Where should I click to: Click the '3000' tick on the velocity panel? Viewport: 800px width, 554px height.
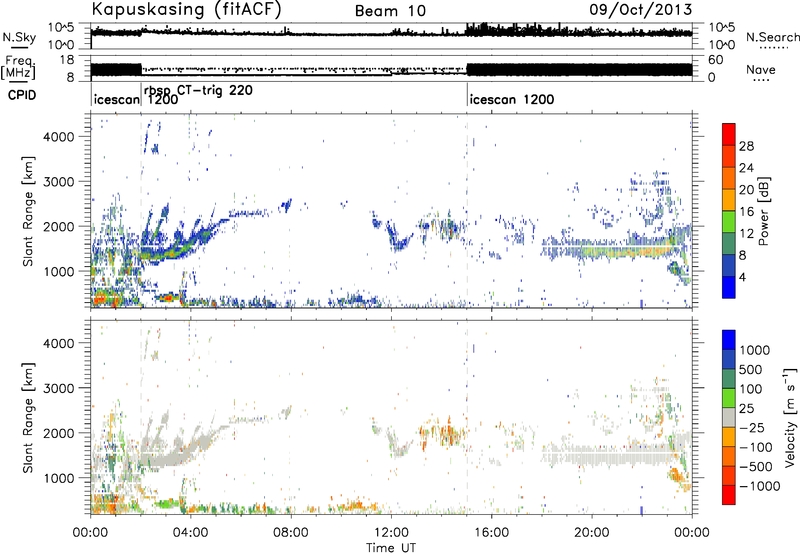[x=59, y=388]
